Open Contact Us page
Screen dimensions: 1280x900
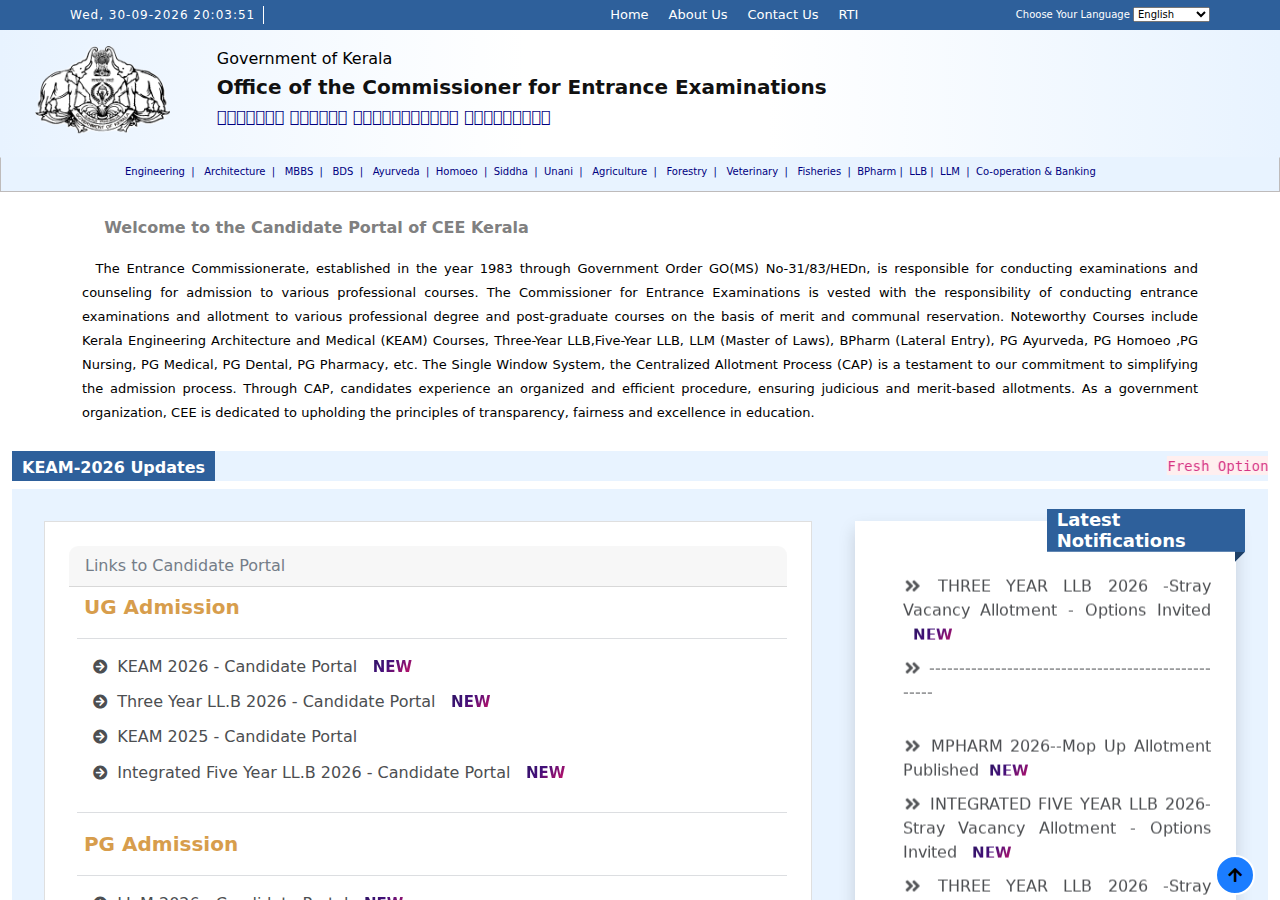[x=783, y=15]
